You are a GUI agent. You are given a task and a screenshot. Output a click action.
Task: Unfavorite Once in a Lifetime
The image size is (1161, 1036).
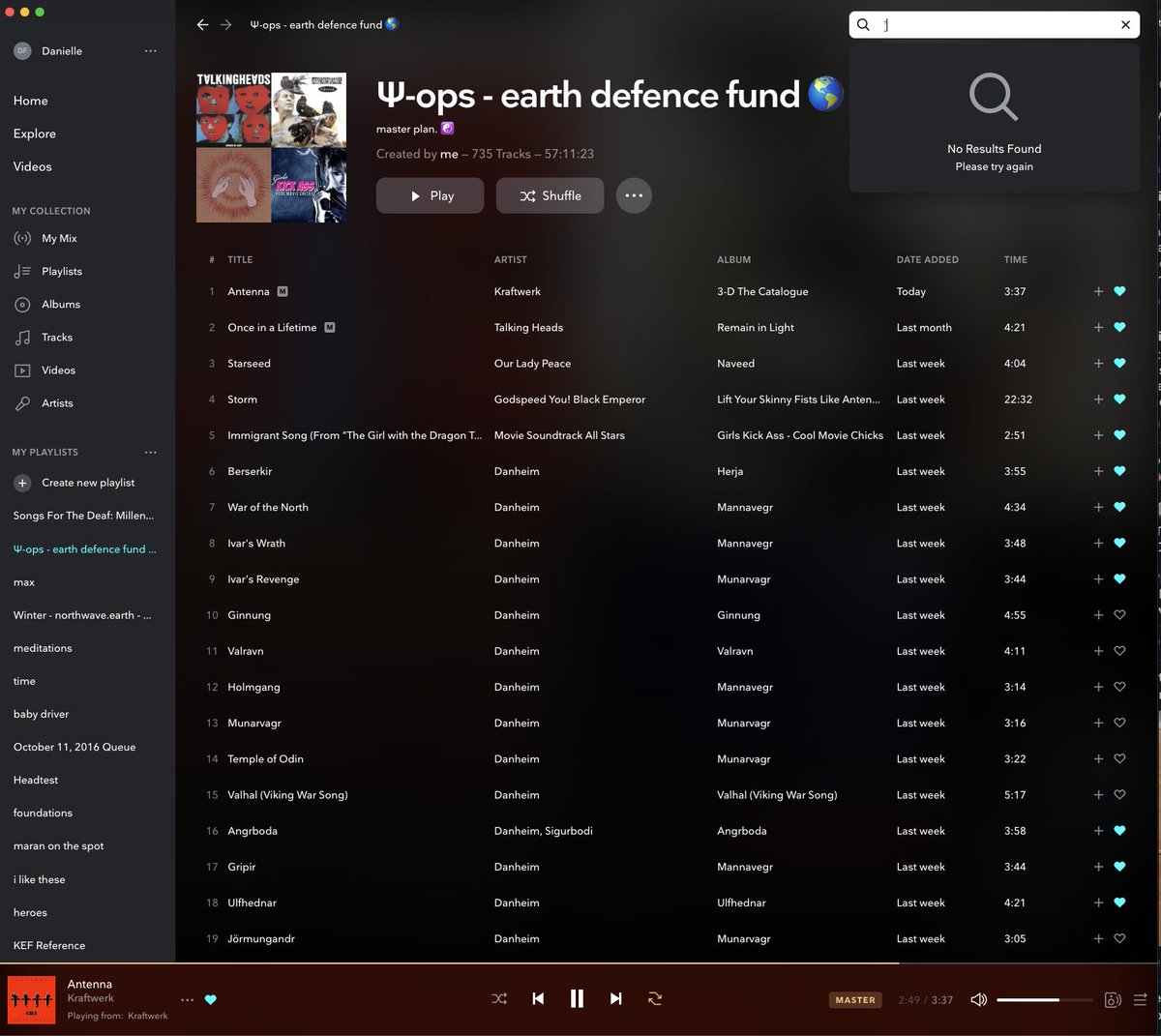(x=1119, y=327)
